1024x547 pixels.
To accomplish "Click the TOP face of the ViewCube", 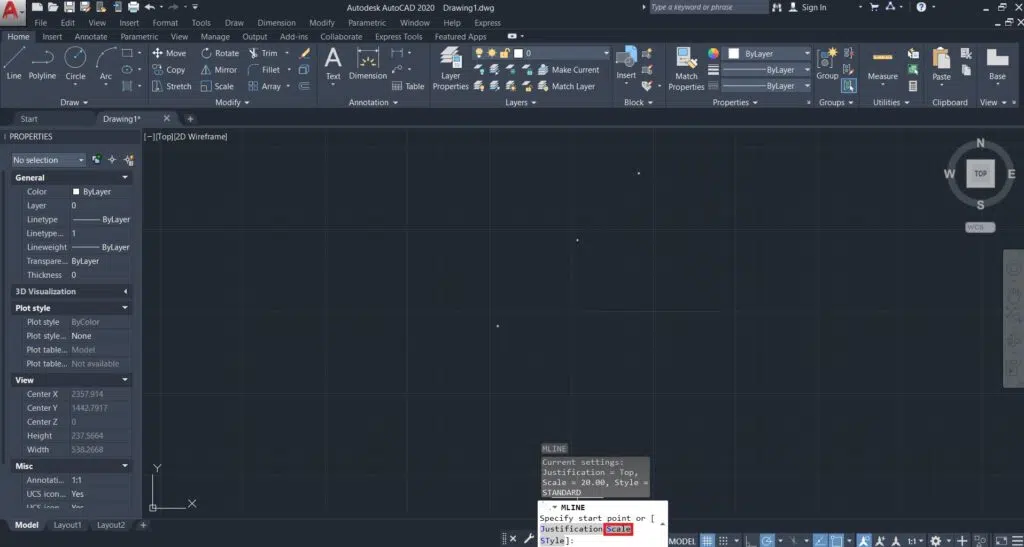I will pyautogui.click(x=980, y=173).
